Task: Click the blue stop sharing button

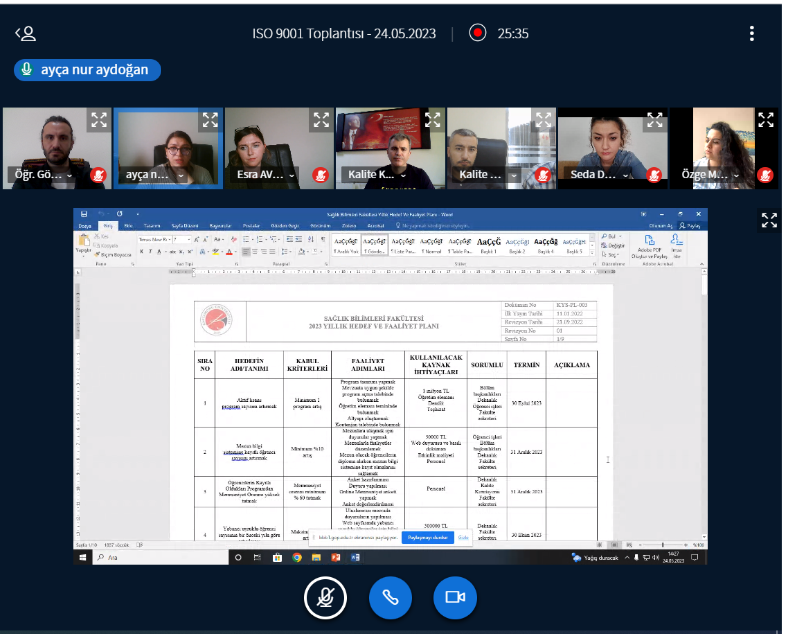Action: point(428,537)
